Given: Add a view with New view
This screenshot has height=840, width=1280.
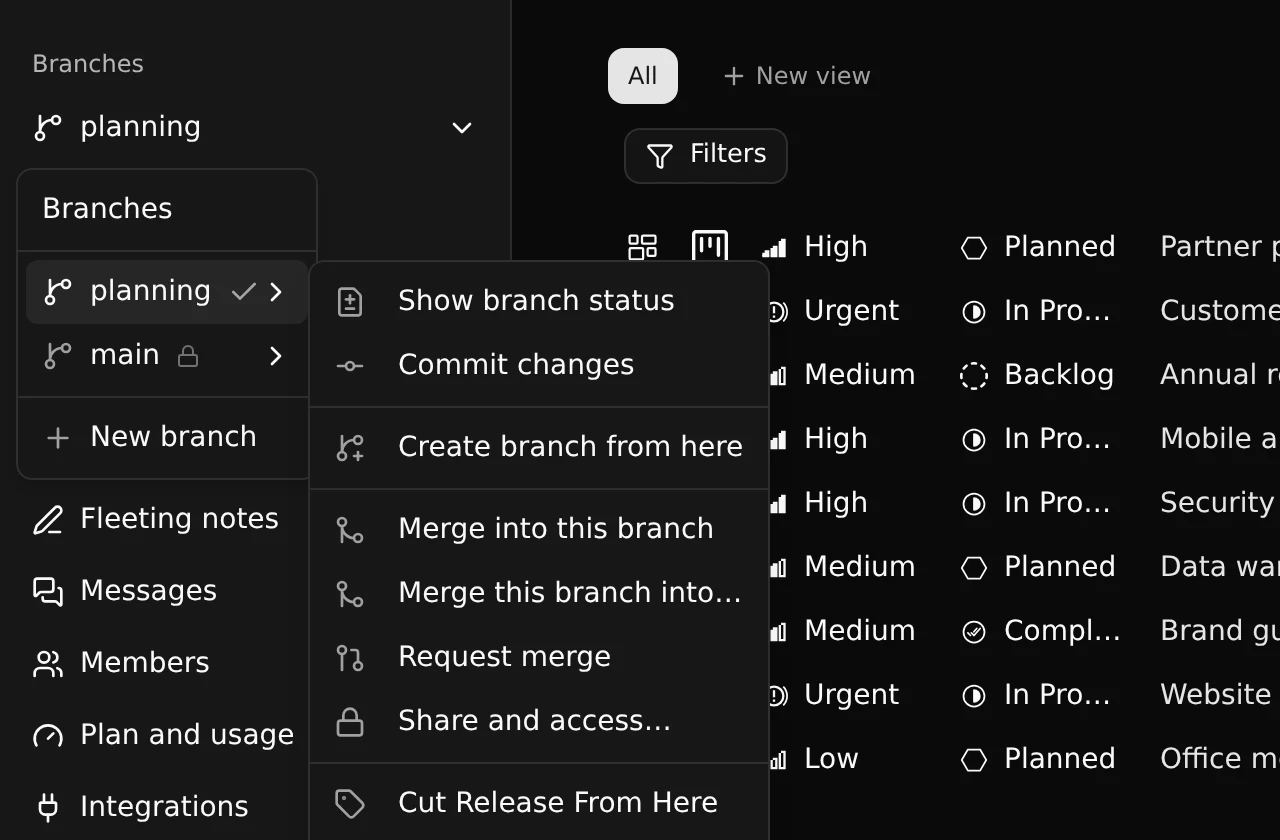Looking at the screenshot, I should [797, 76].
